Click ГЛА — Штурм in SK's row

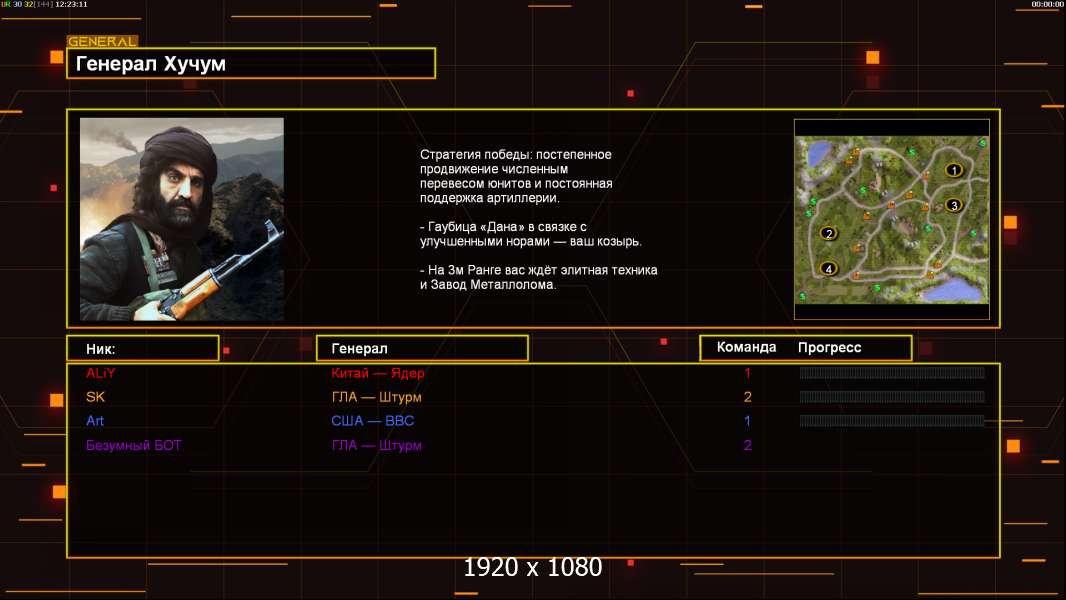point(377,397)
